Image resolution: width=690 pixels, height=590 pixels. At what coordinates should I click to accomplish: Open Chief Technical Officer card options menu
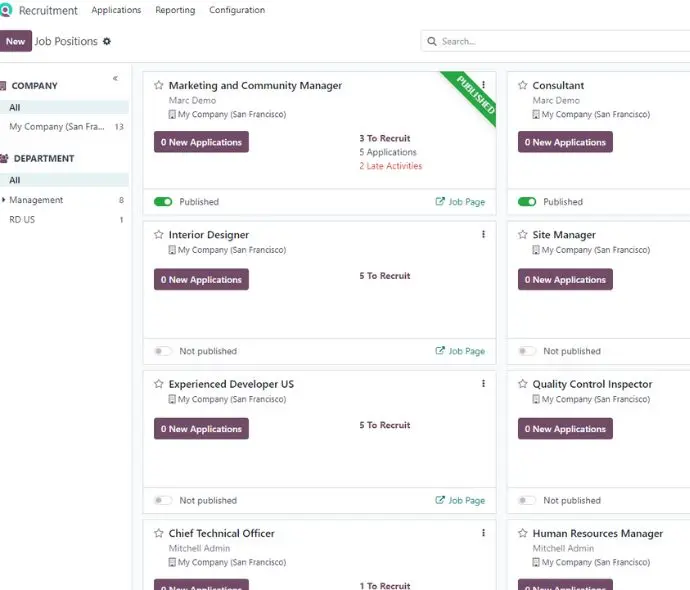(483, 533)
